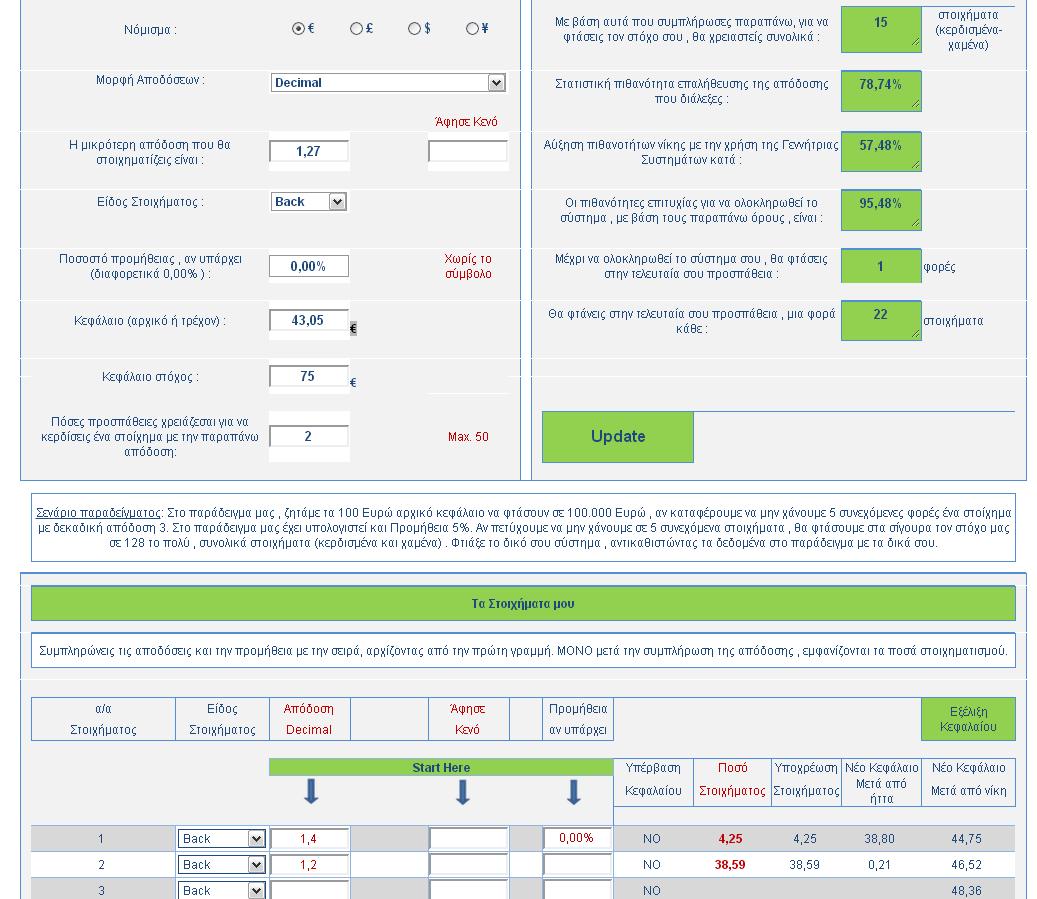Click the value 0,21 after loss in row 2
Screen dimensions: 1037x899
tap(879, 865)
